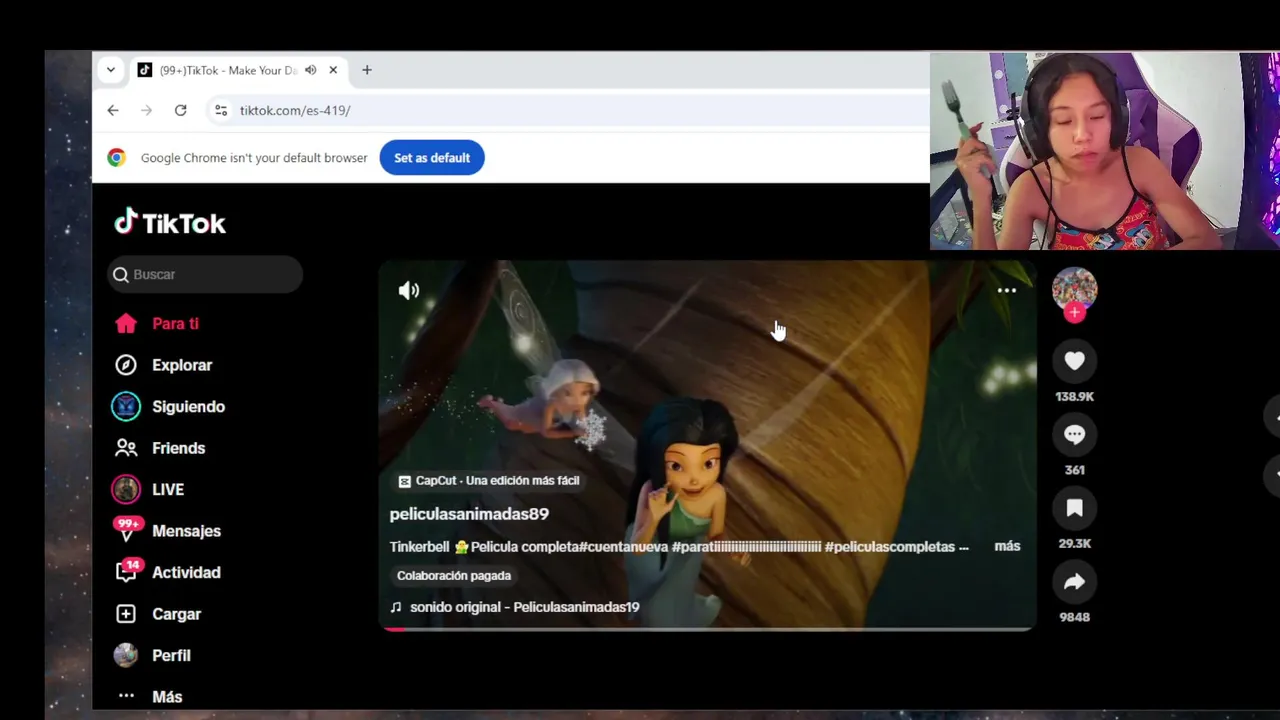Mute the tab via its speaker icon
The image size is (1280, 720).
click(311, 70)
